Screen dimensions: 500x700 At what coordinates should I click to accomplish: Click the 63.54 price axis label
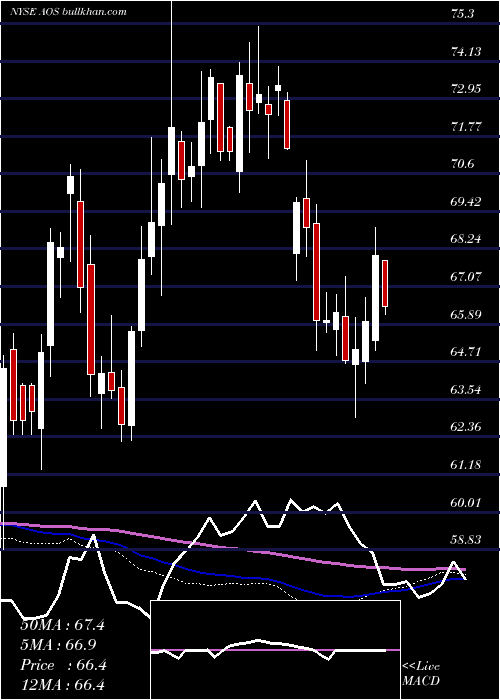tap(466, 390)
